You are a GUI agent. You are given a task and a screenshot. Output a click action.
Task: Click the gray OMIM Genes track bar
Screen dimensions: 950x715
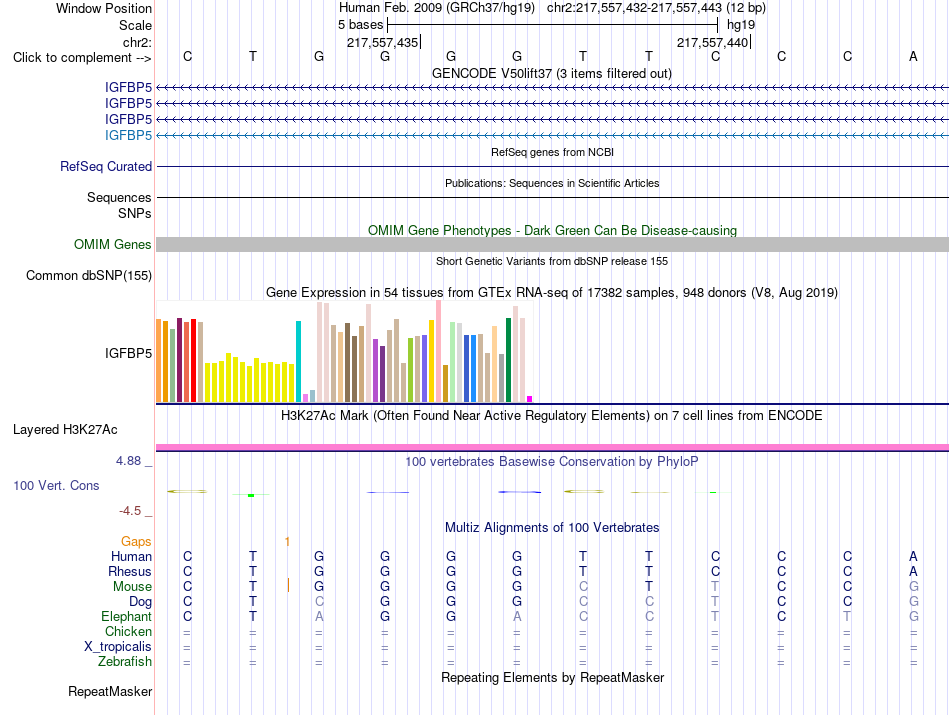click(x=552, y=244)
